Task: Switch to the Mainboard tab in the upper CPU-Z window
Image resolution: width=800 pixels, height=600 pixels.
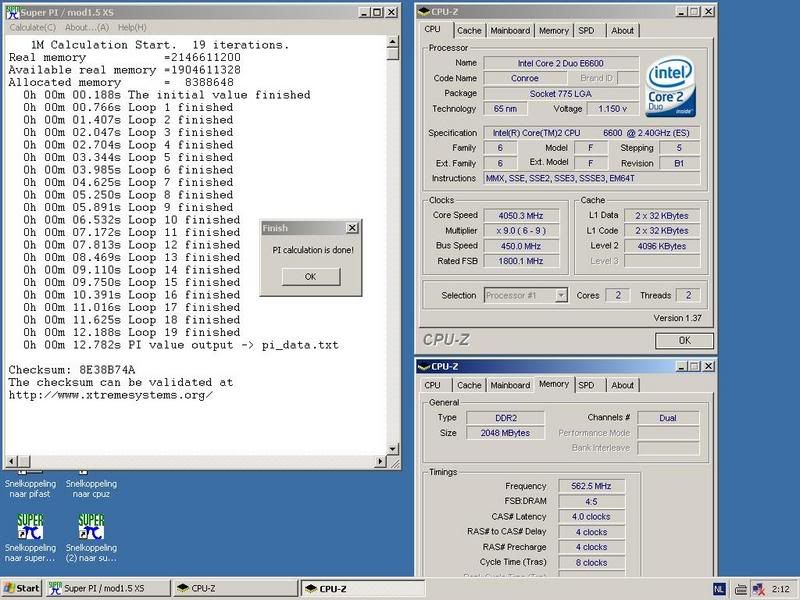Action: pos(510,31)
